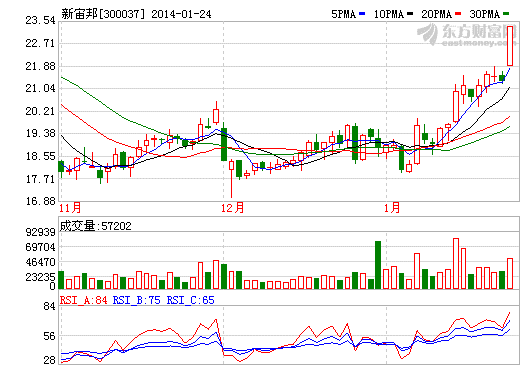
Task: Click the 22.71 price axis label
Action: tap(40, 43)
